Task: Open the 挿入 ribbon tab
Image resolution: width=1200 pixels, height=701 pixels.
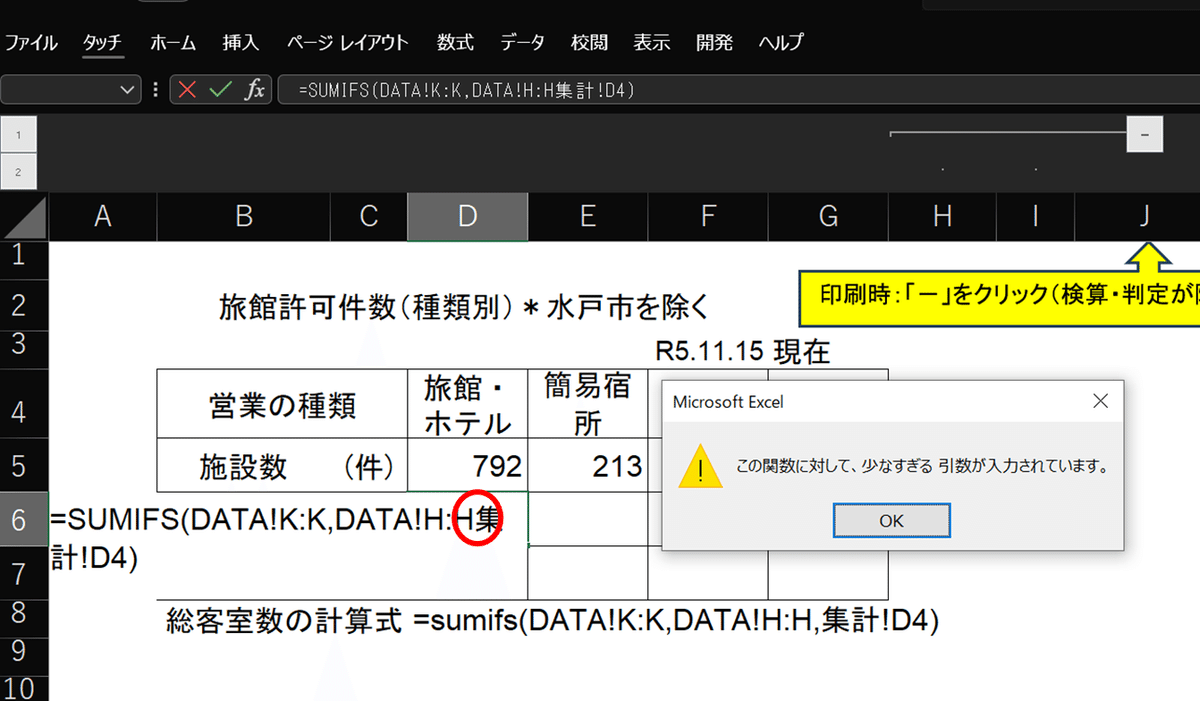Action: [241, 43]
